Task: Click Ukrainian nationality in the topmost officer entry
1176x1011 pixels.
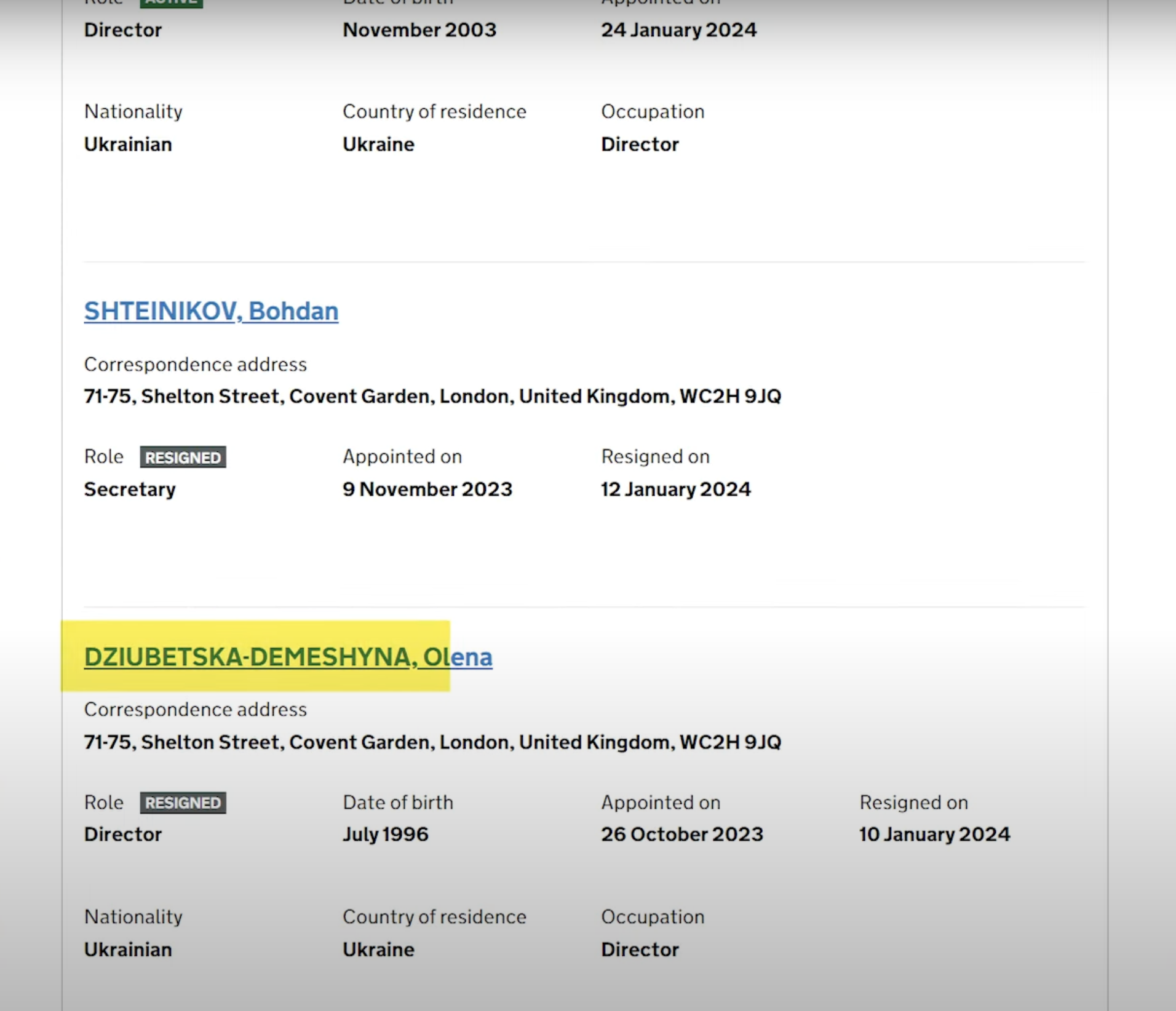Action: (128, 144)
